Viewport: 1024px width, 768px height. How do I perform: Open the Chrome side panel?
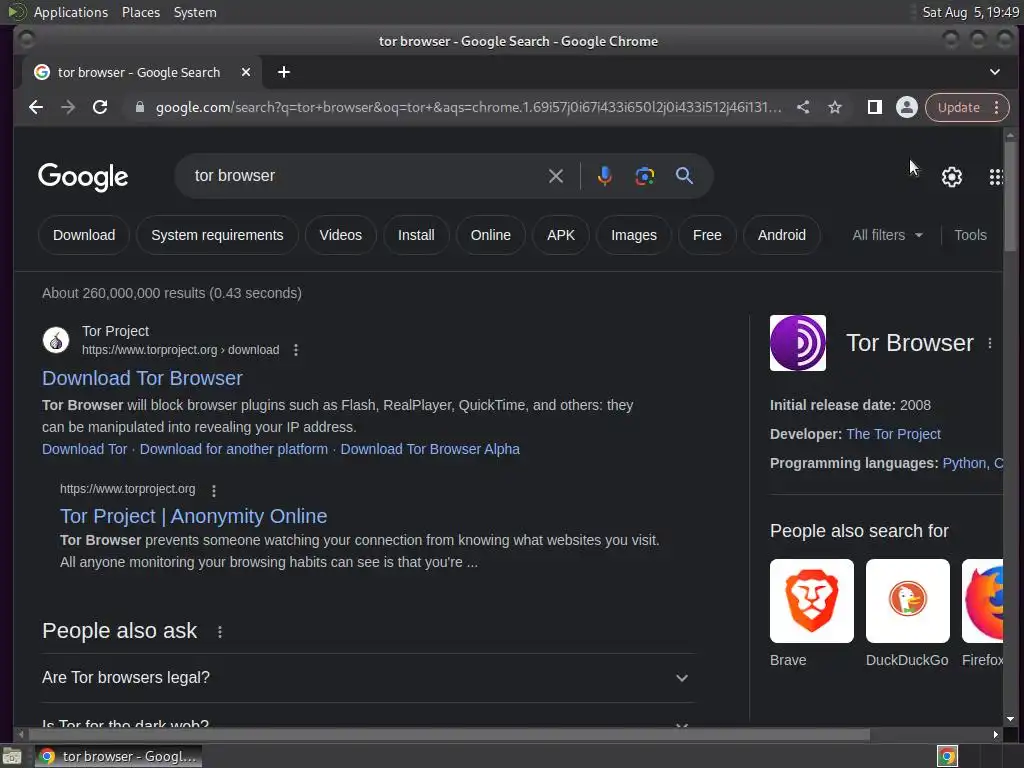tap(874, 108)
